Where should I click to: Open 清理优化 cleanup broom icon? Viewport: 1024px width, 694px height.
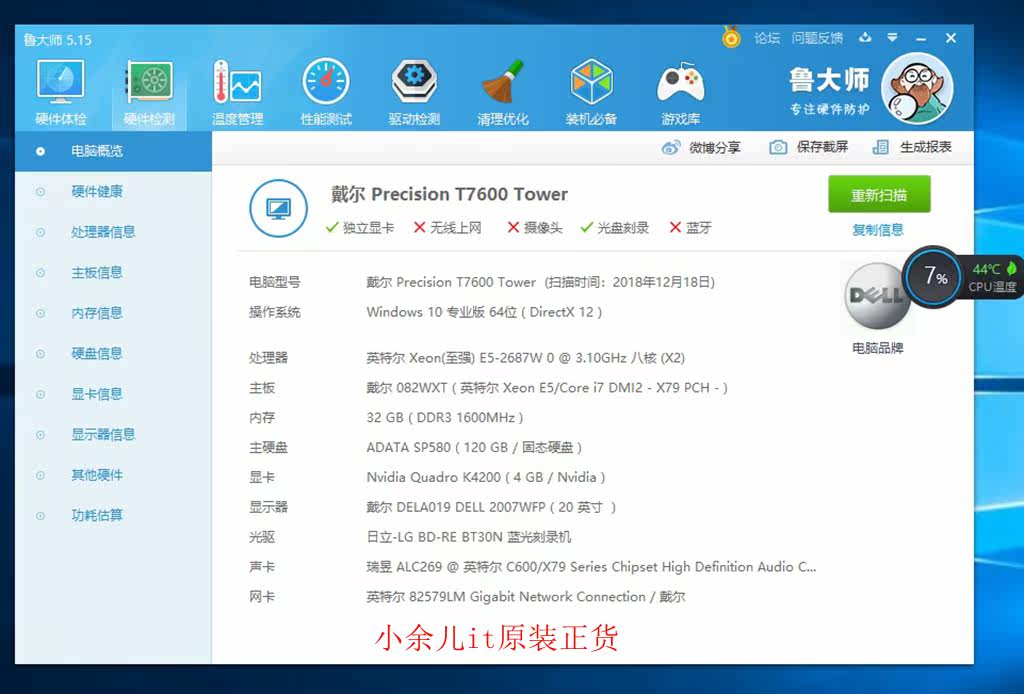tap(503, 91)
